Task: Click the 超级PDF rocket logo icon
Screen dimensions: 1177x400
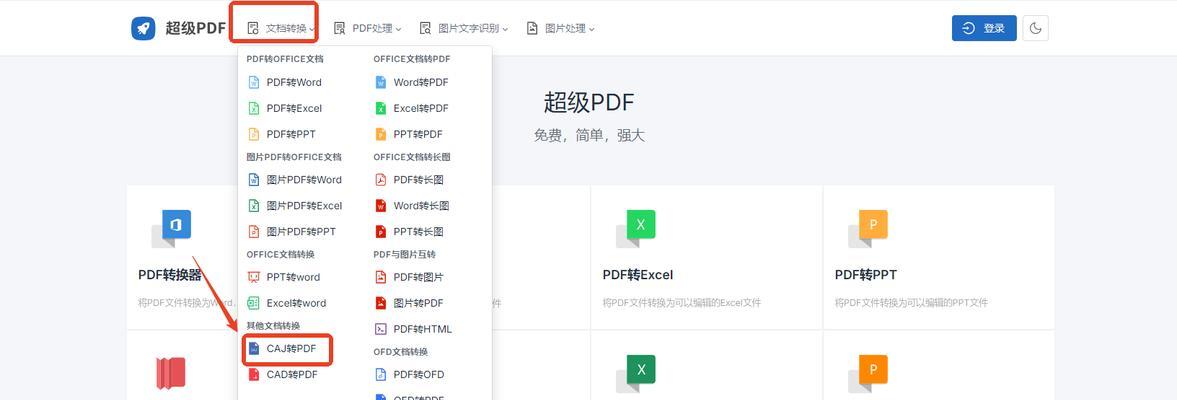Action: [x=143, y=28]
